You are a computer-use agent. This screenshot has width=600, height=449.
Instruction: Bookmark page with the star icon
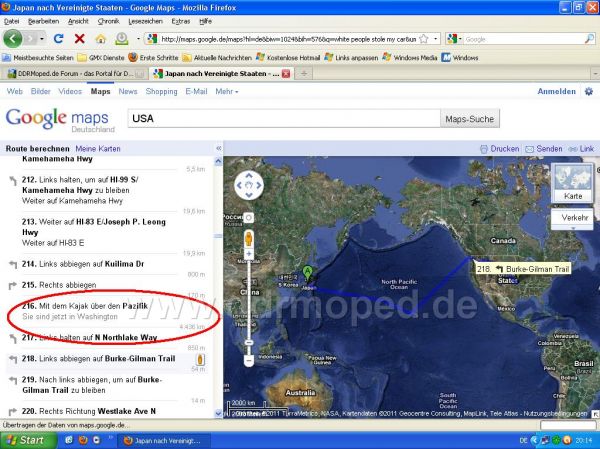(x=424, y=39)
